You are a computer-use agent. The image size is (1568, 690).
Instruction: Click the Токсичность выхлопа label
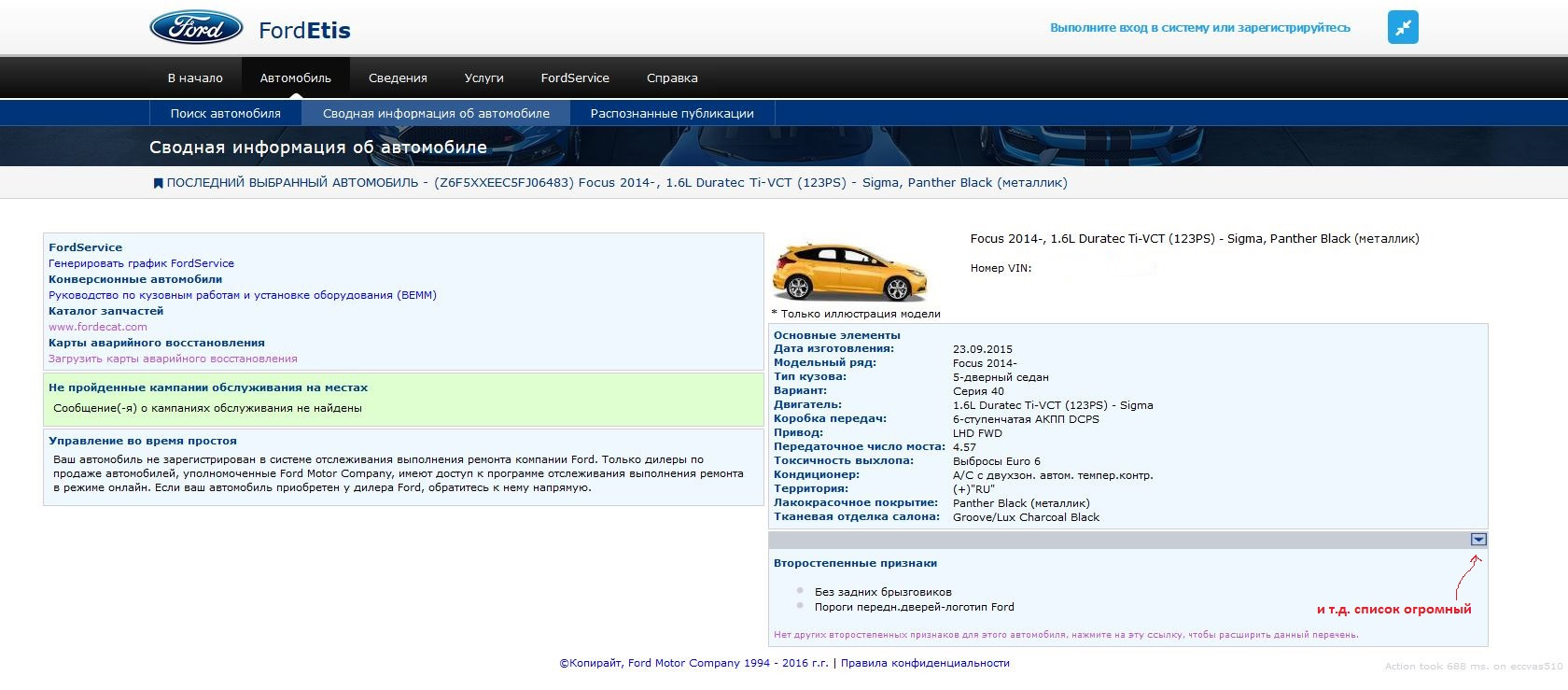click(844, 461)
